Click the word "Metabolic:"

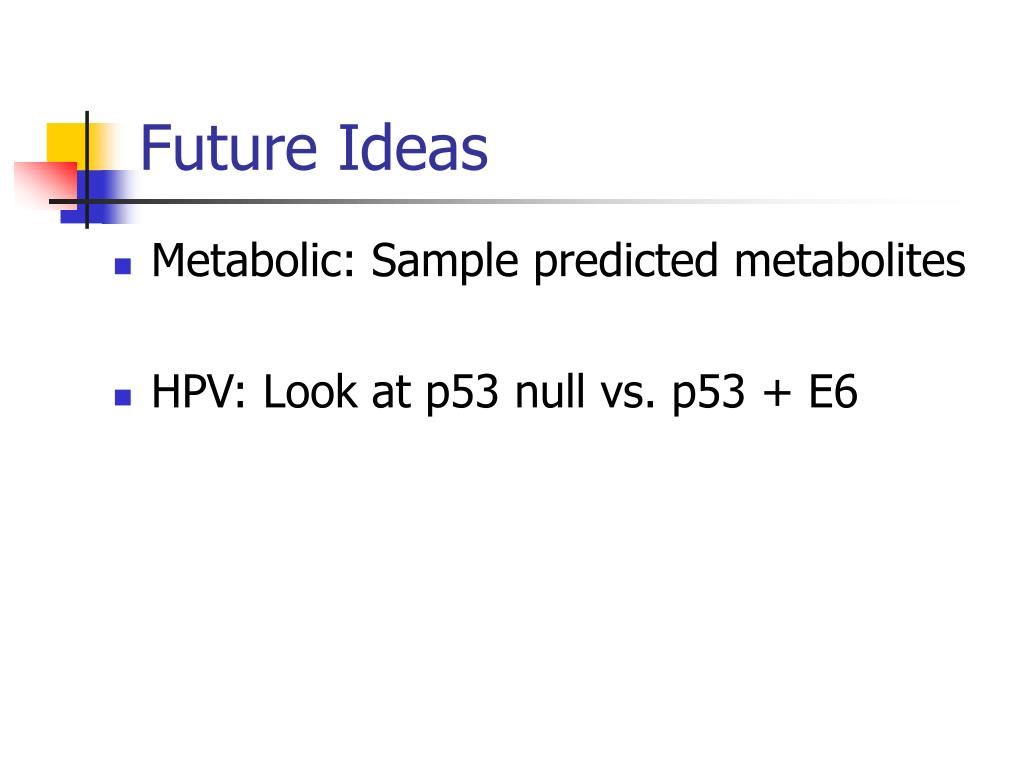tap(253, 260)
